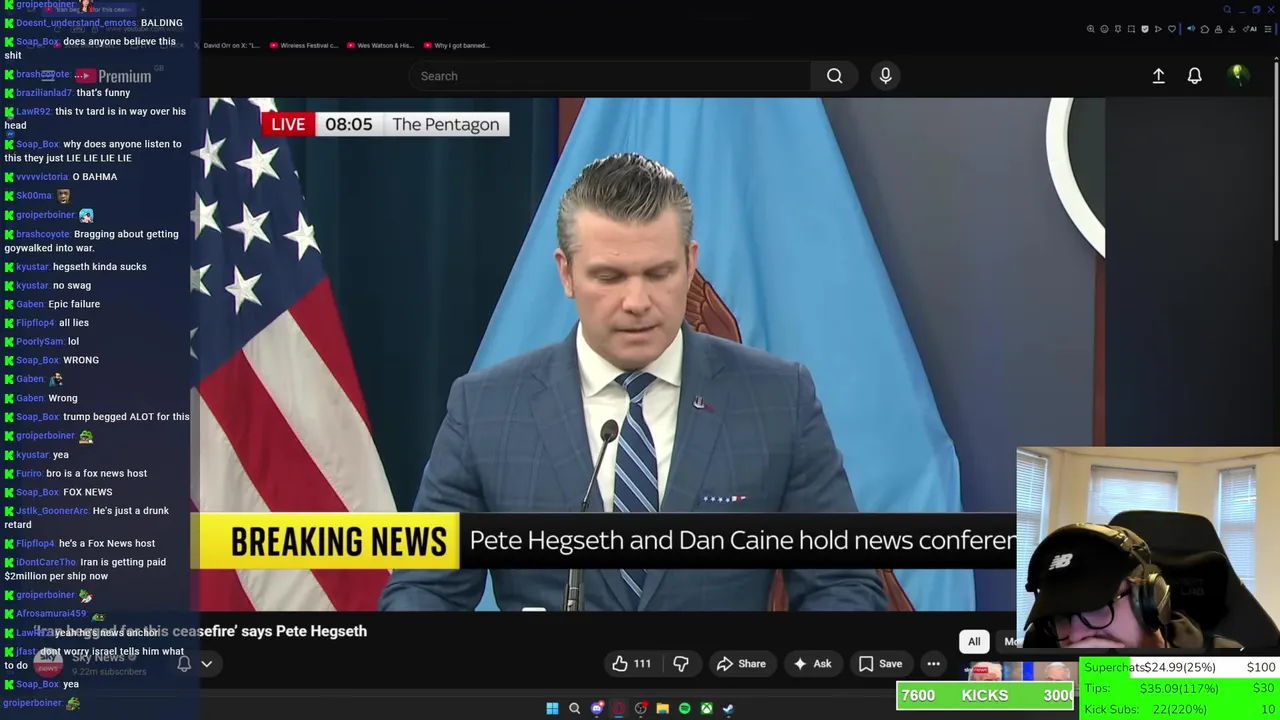This screenshot has height=720, width=1280.
Task: Open browser zoom magnifier toolbar icon
Action: pos(1091,29)
